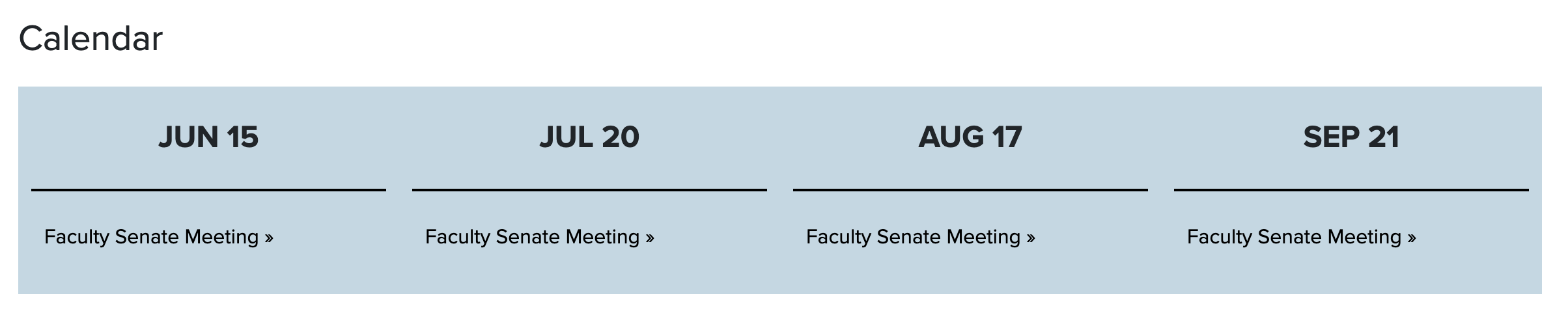Open the AUG 17 Faculty Senate Meeting link
This screenshot has width=1568, height=315.
point(913,237)
